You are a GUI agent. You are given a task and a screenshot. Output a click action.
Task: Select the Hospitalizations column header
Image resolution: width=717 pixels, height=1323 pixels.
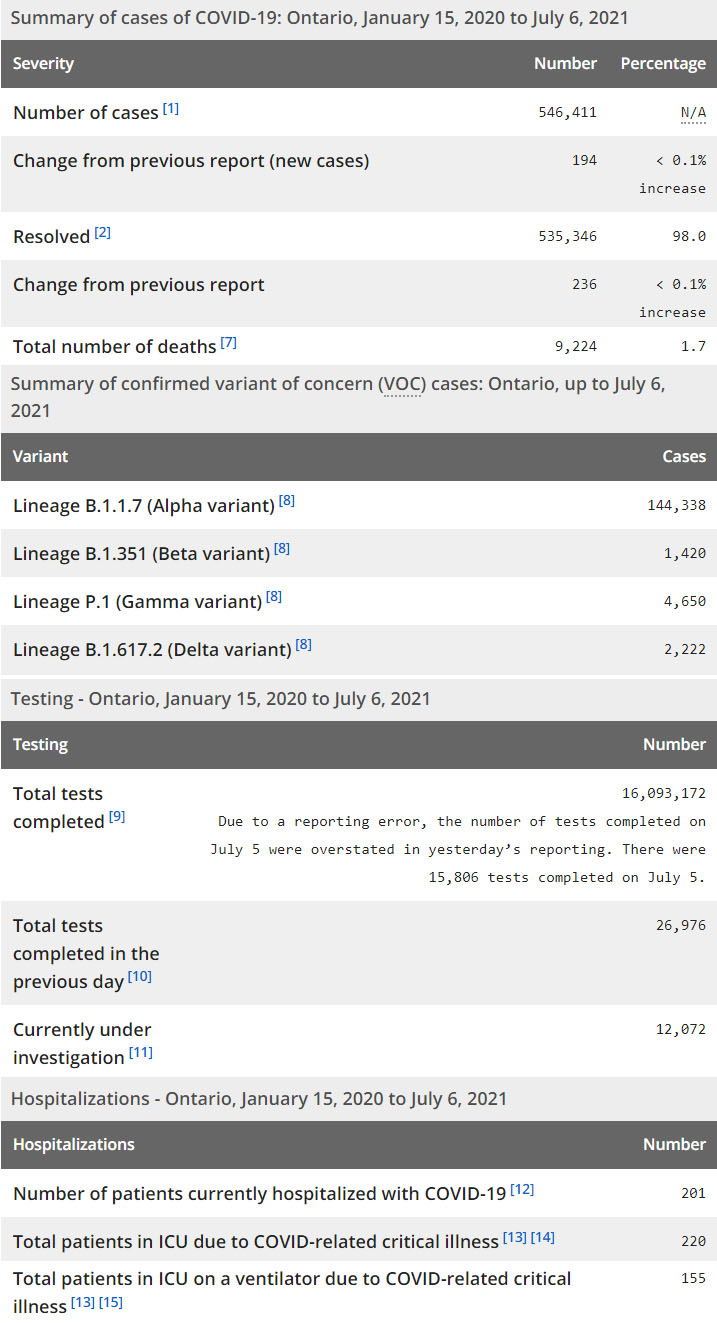(73, 1145)
